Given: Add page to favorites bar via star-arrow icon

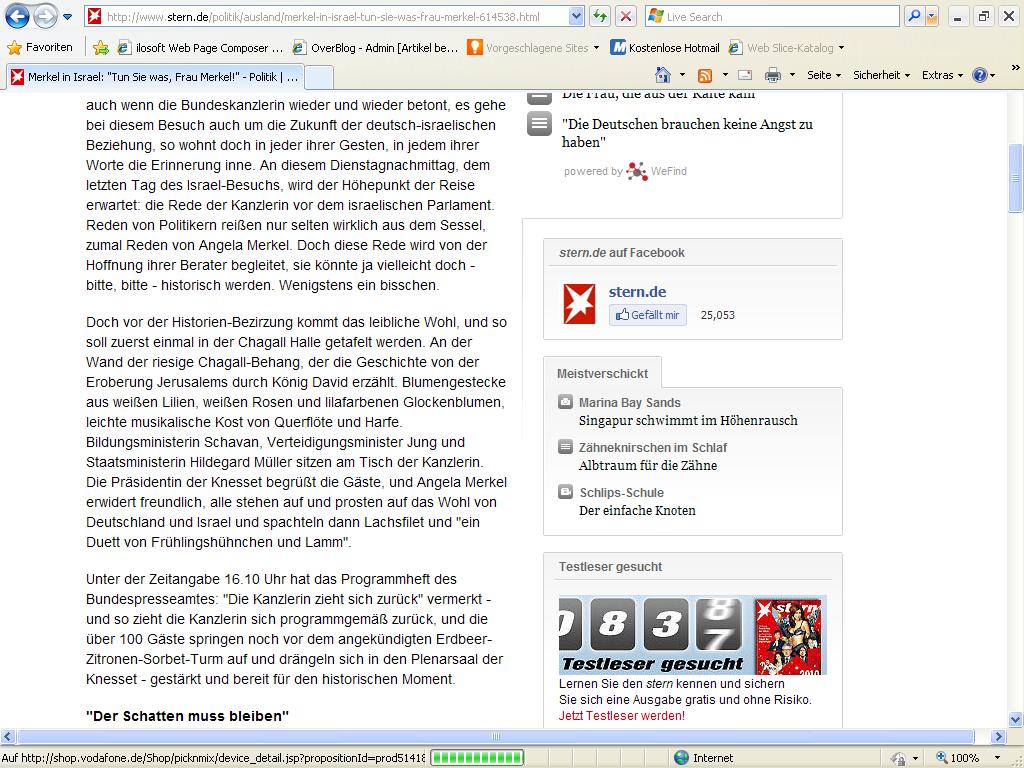Looking at the screenshot, I should (x=101, y=48).
